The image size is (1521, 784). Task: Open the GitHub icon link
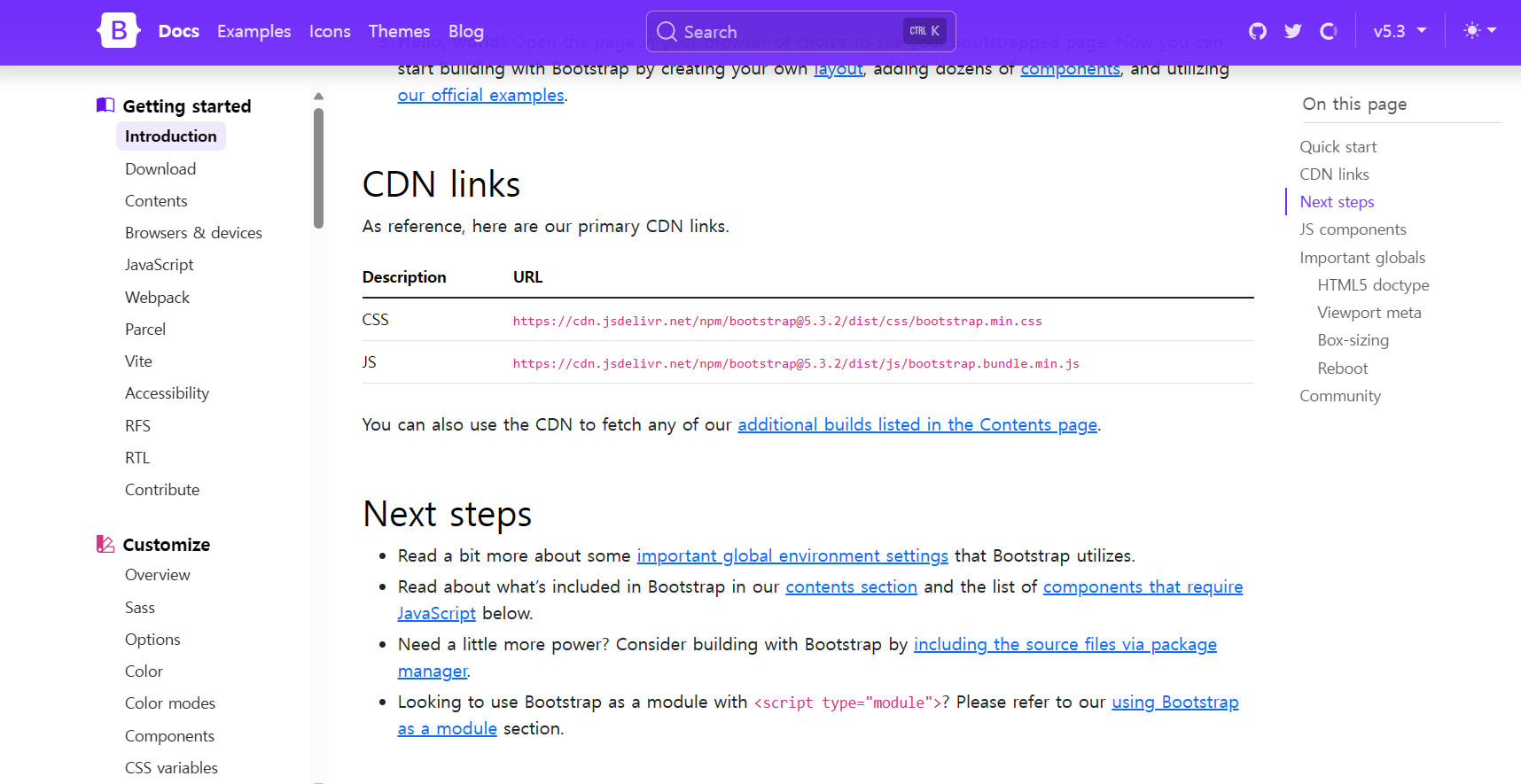(x=1258, y=32)
